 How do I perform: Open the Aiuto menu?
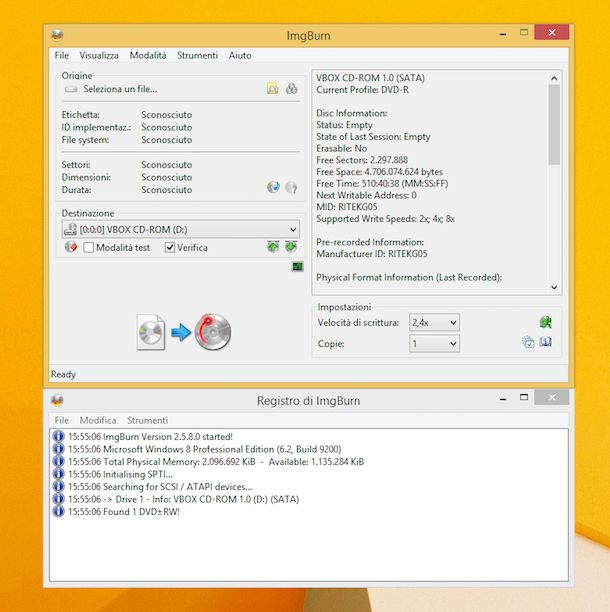coord(240,55)
